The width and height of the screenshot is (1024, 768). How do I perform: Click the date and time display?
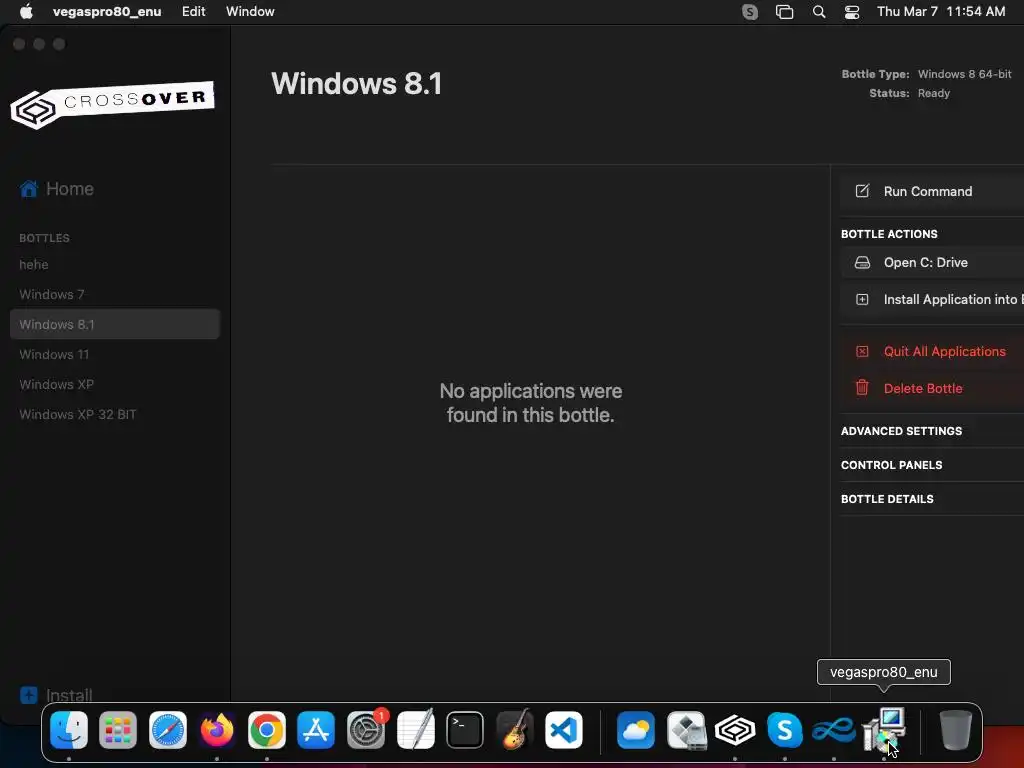(941, 12)
